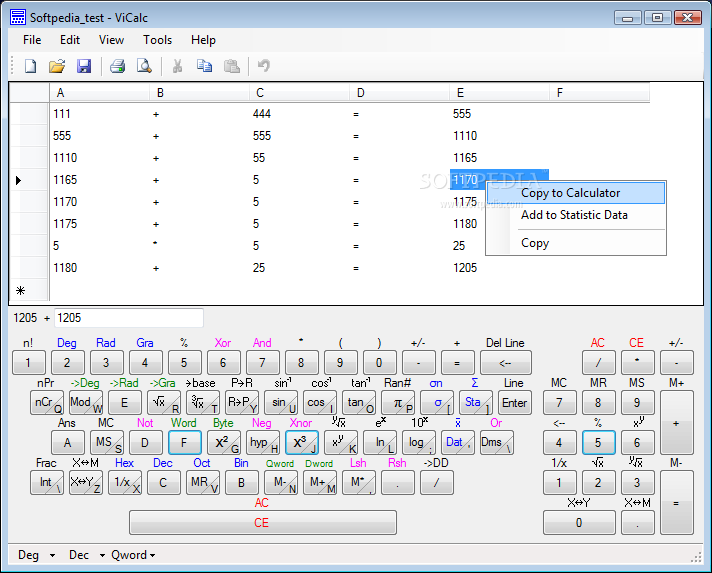Click the cos key
The width and height of the screenshot is (712, 573).
coord(320,403)
